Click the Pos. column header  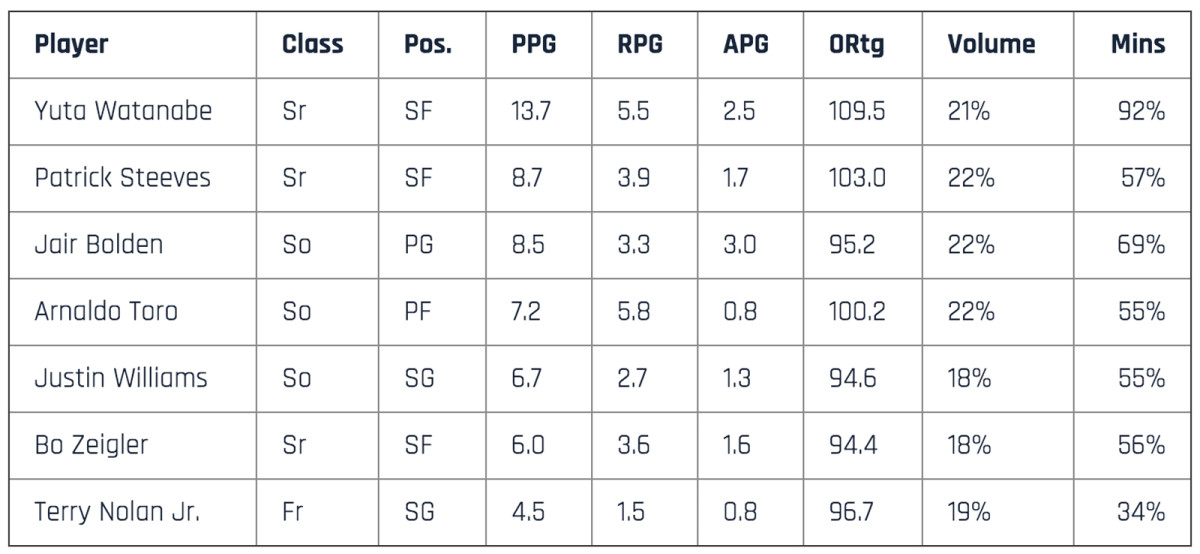pos(427,44)
